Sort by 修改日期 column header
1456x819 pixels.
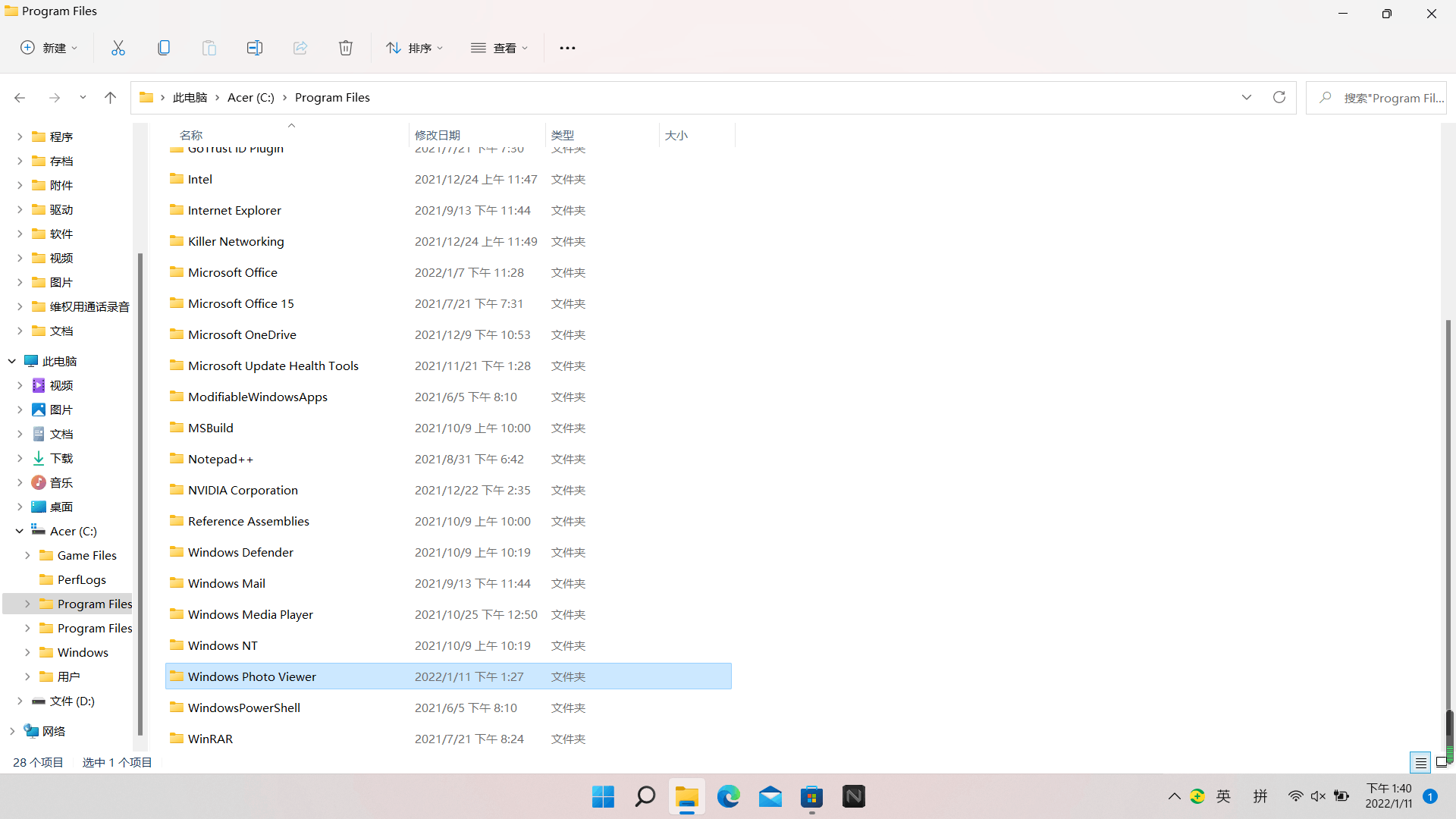[477, 135]
